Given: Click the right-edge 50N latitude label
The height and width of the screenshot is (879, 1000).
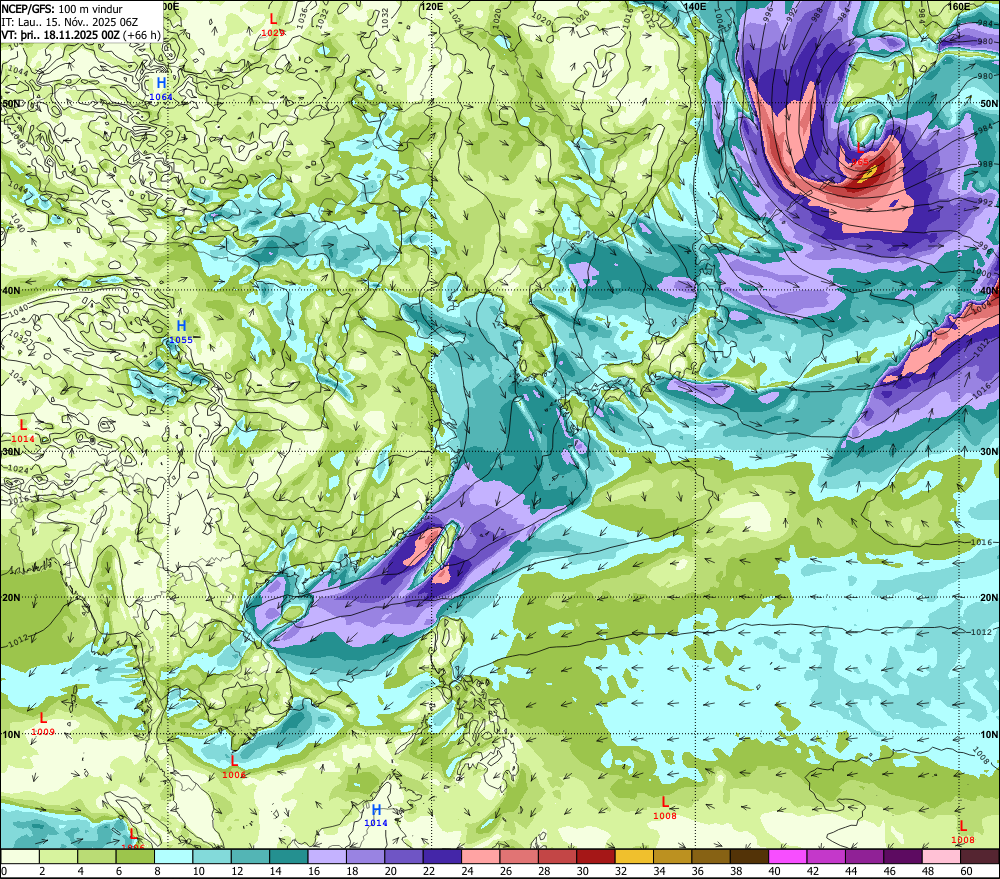Looking at the screenshot, I should coord(989,103).
